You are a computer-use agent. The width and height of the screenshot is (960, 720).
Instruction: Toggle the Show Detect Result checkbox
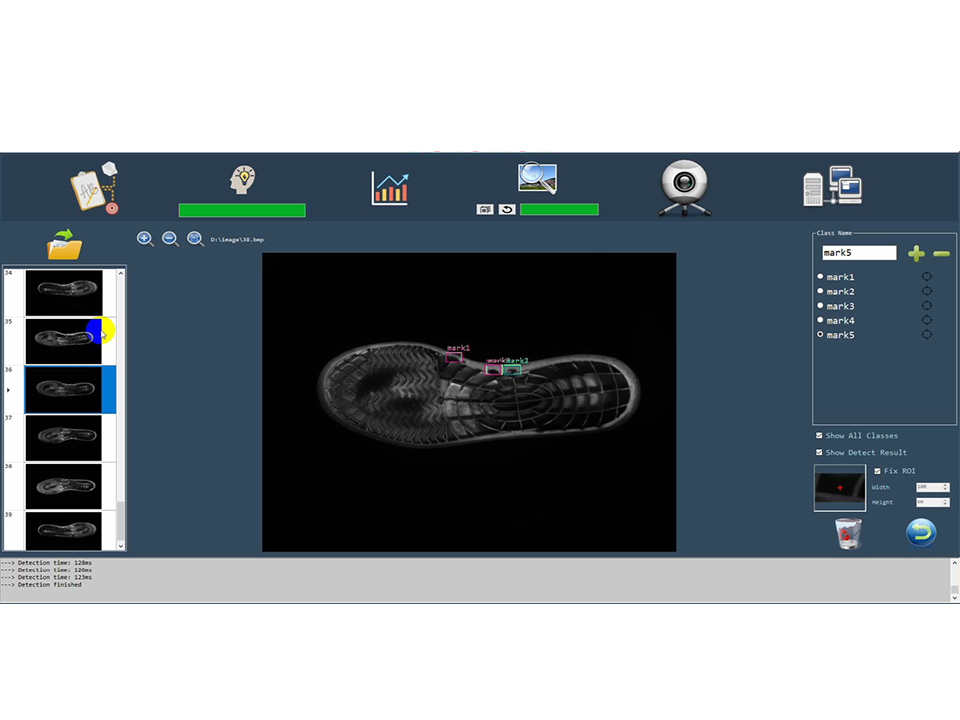tap(820, 453)
